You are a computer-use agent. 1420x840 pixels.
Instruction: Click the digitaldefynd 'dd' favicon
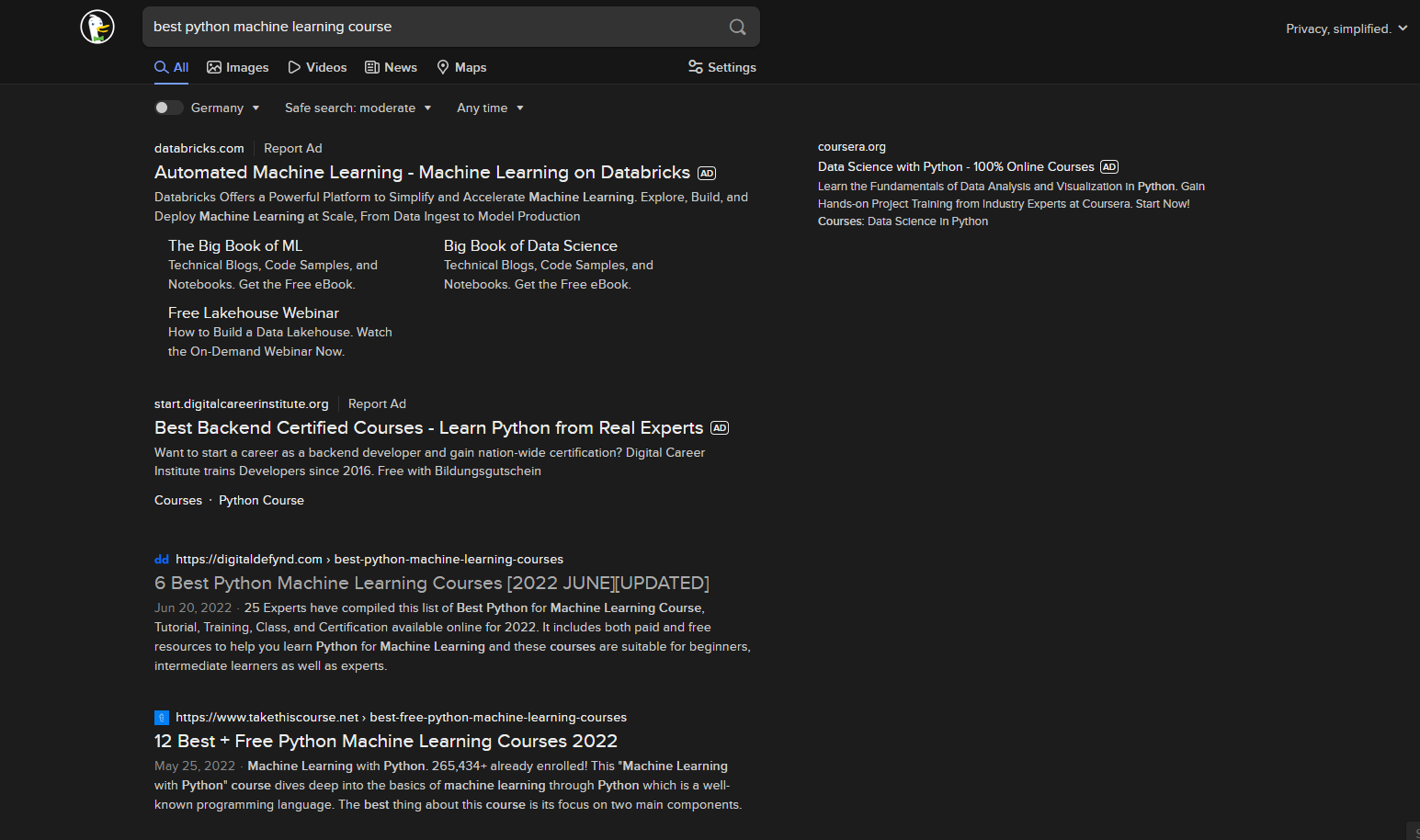[162, 559]
